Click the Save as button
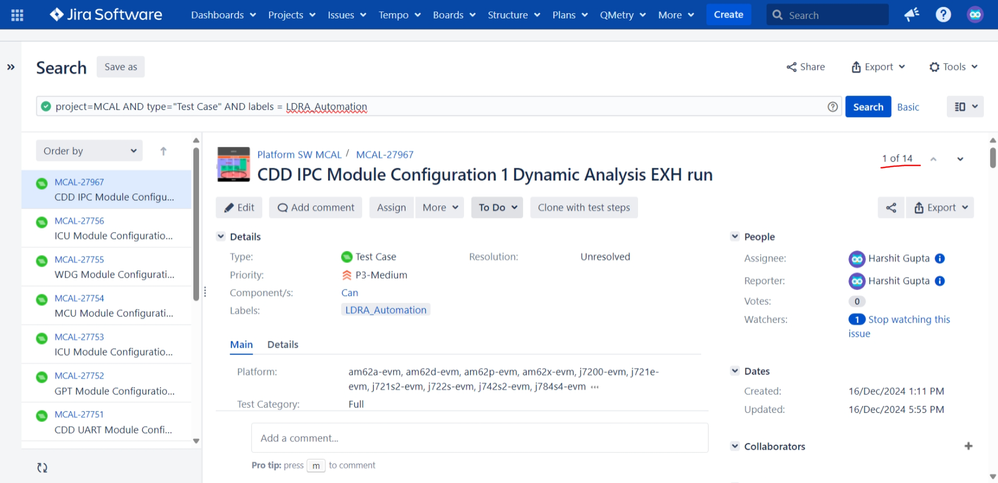The height and width of the screenshot is (483, 998). pos(120,67)
